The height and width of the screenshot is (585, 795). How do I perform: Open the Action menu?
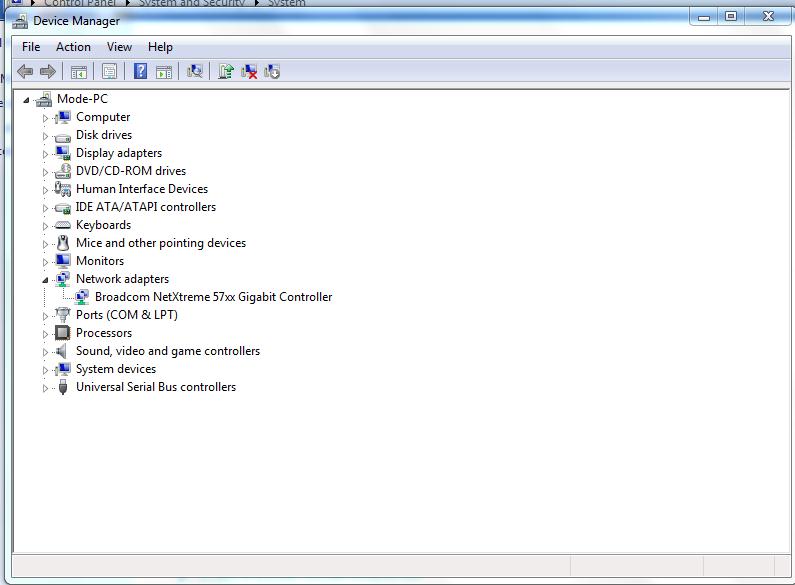click(x=73, y=47)
